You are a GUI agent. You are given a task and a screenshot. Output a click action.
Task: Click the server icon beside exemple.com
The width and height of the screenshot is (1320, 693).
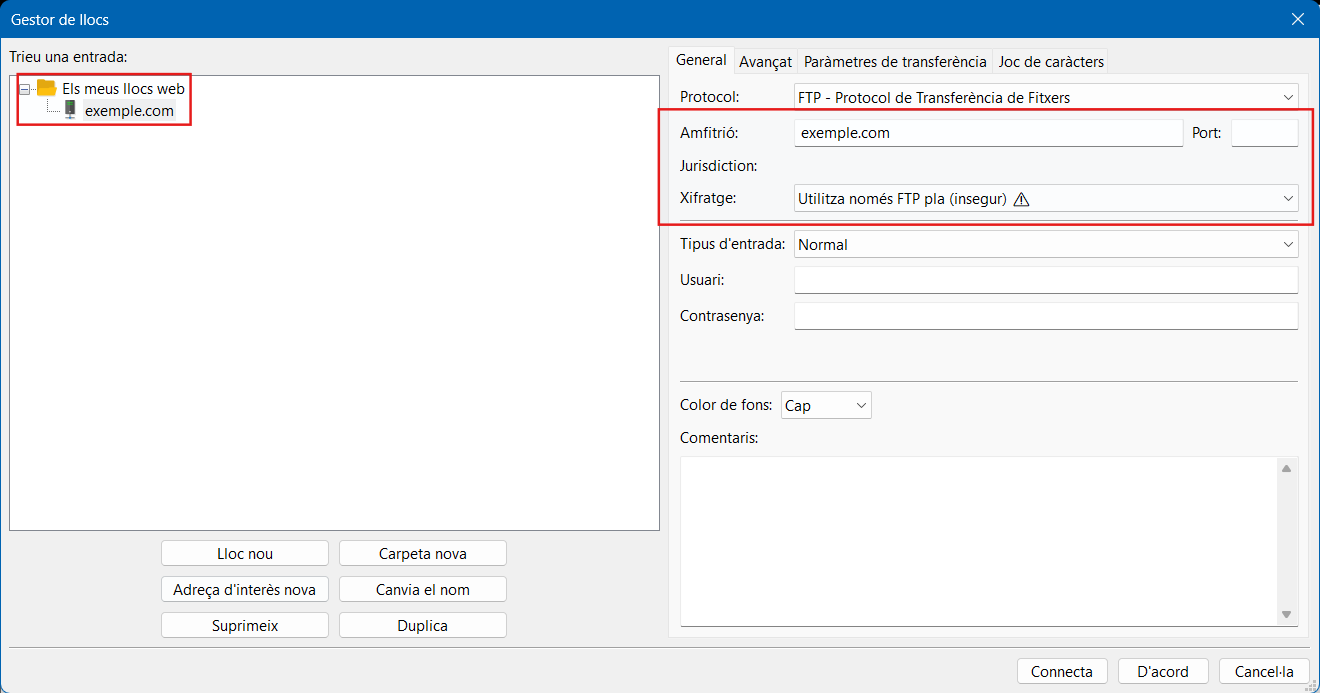(70, 110)
